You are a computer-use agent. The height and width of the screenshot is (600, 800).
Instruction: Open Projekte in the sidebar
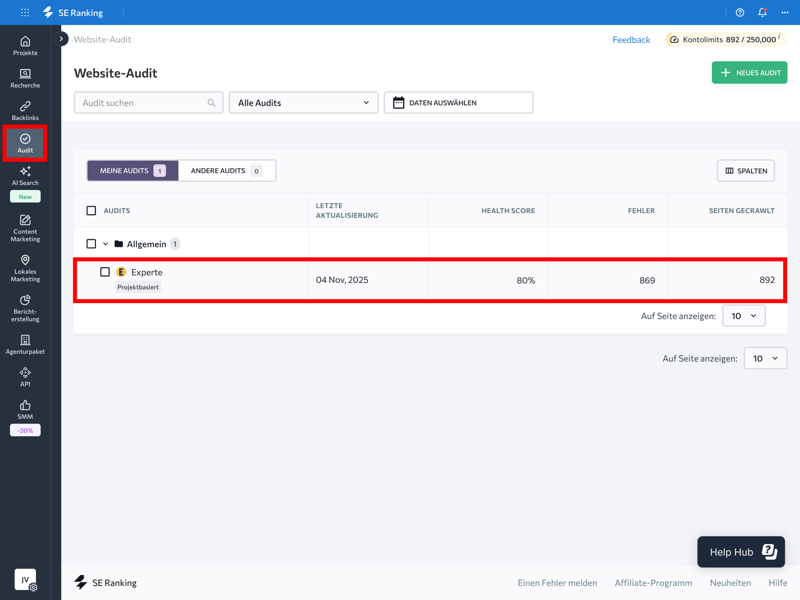click(25, 45)
